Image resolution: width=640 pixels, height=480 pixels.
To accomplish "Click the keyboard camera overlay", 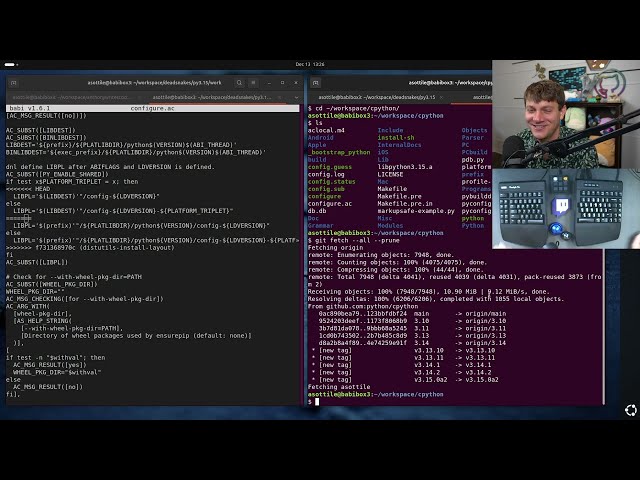I will tap(566, 209).
